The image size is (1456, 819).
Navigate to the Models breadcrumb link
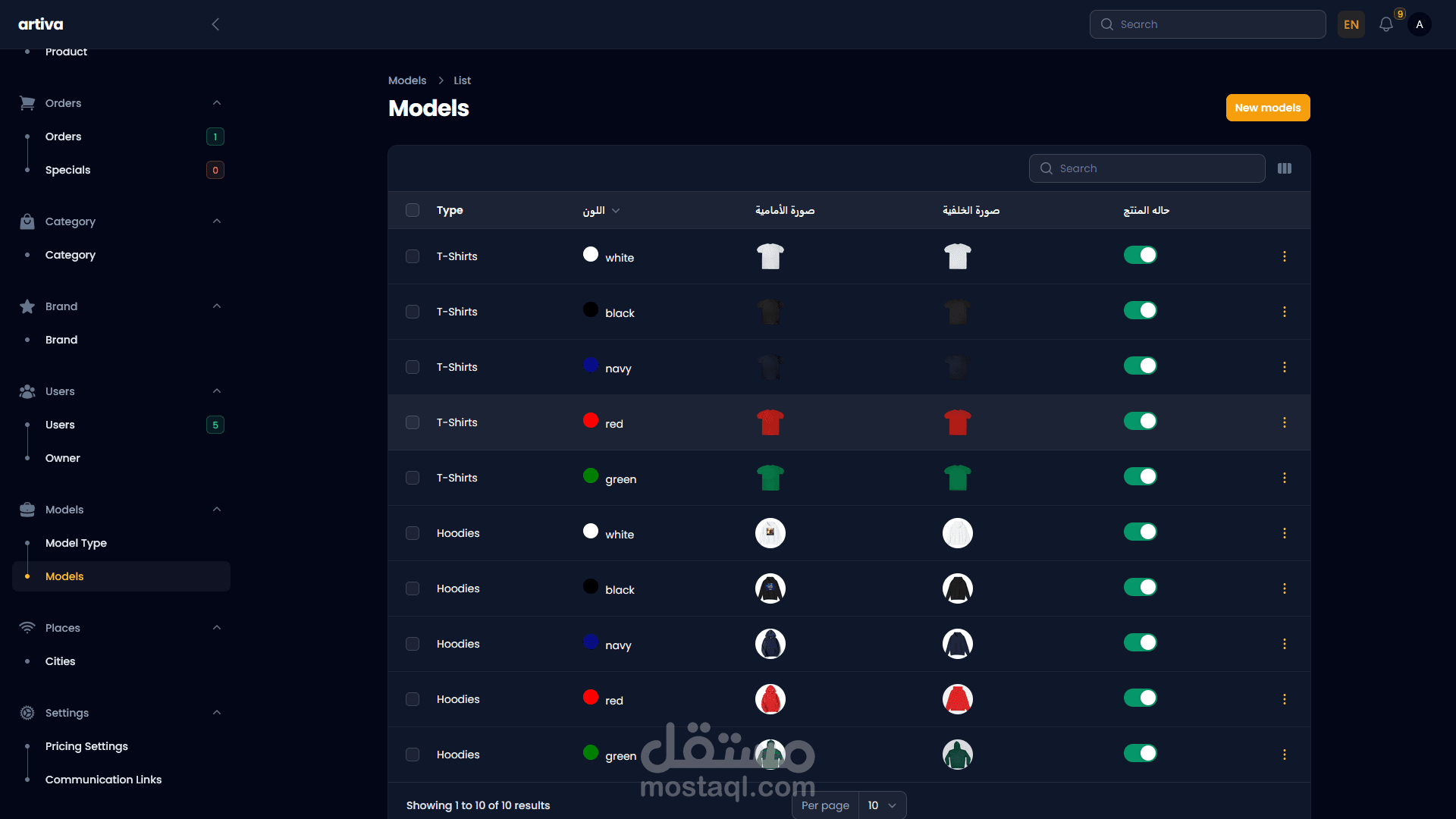tap(406, 80)
